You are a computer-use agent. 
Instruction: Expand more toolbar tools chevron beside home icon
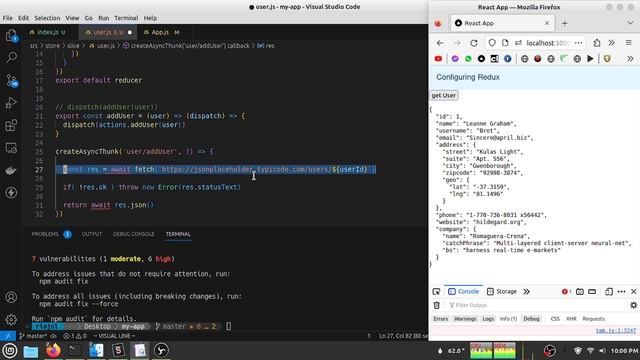pos(611,43)
